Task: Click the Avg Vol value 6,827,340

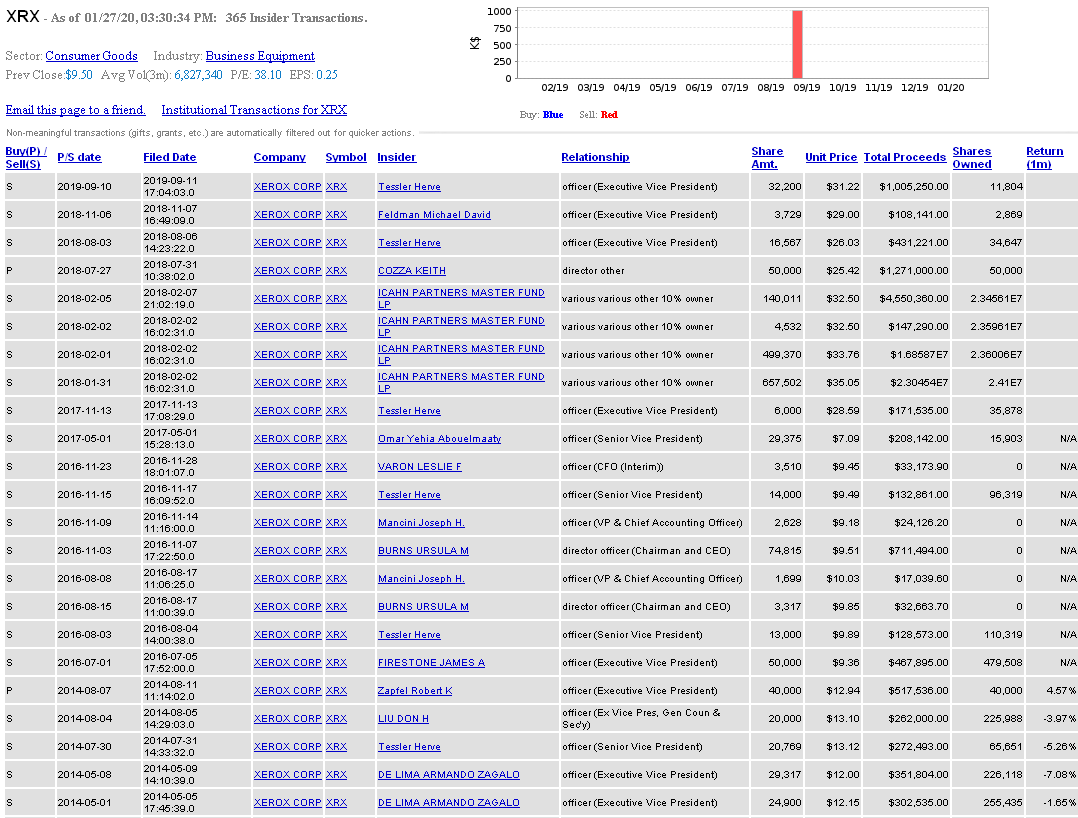Action: click(198, 75)
